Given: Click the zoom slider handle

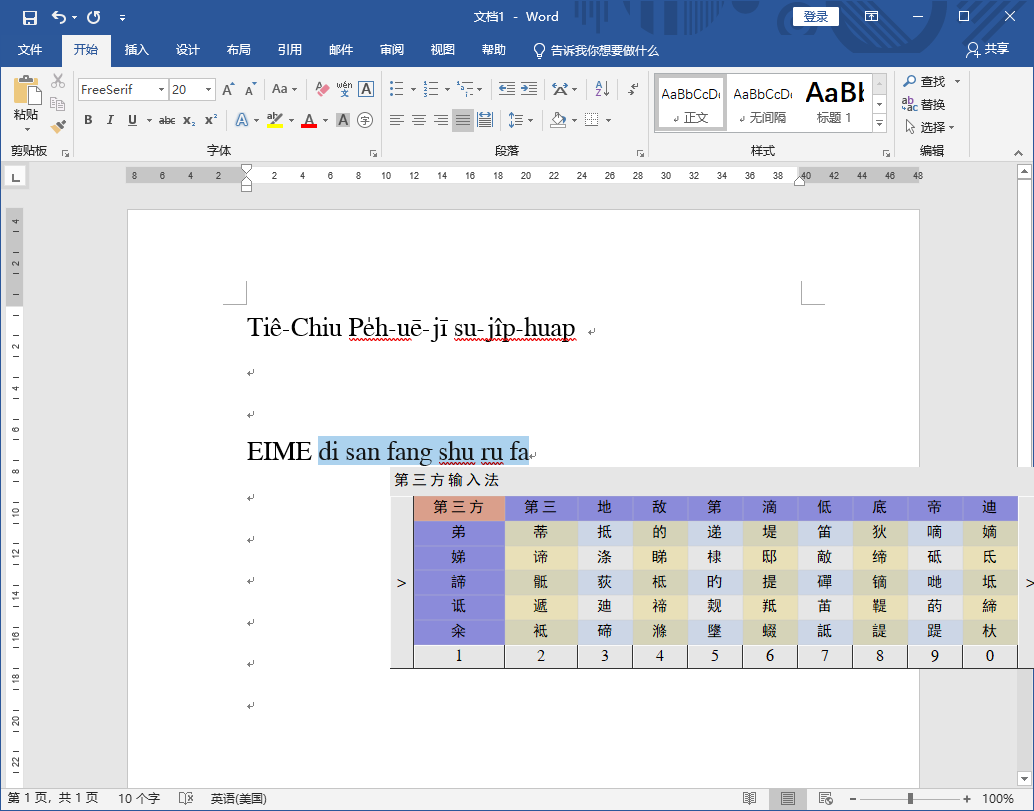Looking at the screenshot, I should click(x=910, y=798).
